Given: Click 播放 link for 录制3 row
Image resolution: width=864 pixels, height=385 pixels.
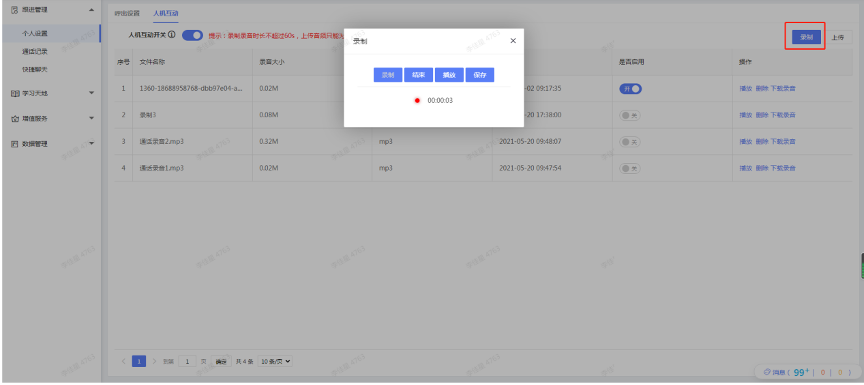Looking at the screenshot, I should pos(746,115).
